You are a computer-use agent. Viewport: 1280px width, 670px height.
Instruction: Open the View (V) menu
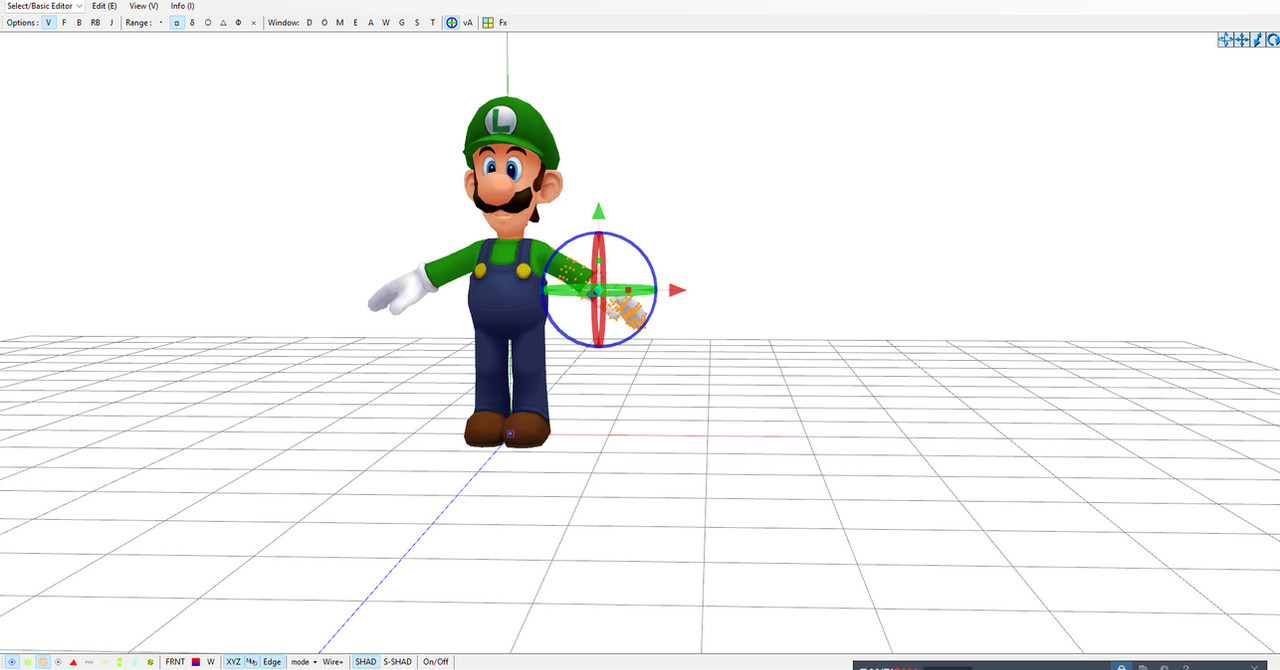(143, 6)
